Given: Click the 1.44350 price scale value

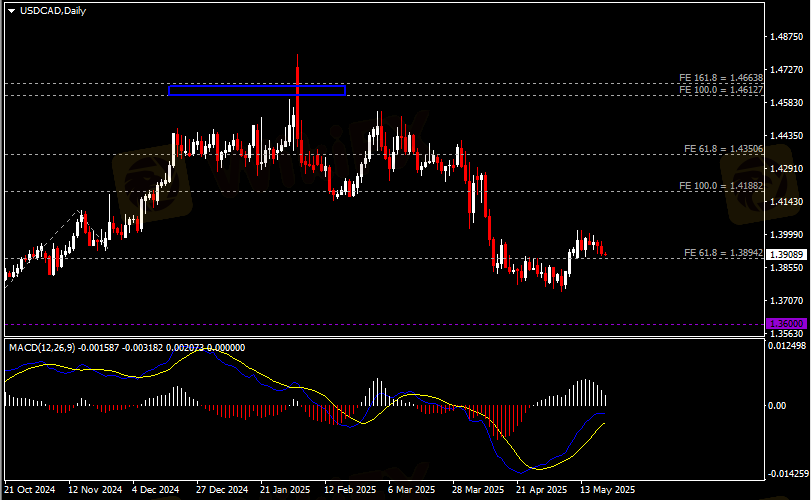Looking at the screenshot, I should point(787,136).
